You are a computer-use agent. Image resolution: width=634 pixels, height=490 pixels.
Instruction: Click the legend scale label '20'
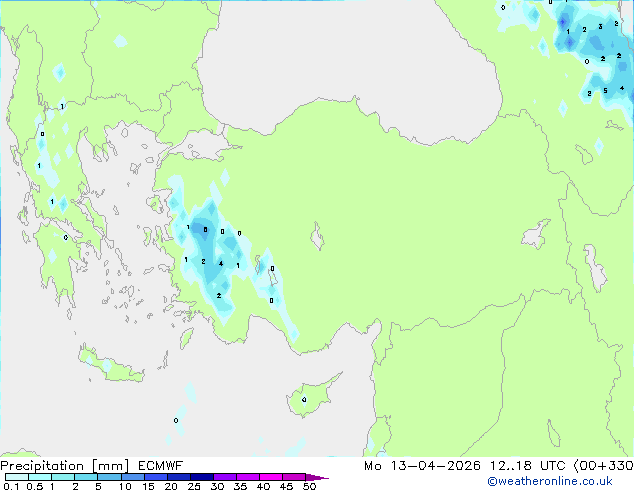click(x=171, y=486)
